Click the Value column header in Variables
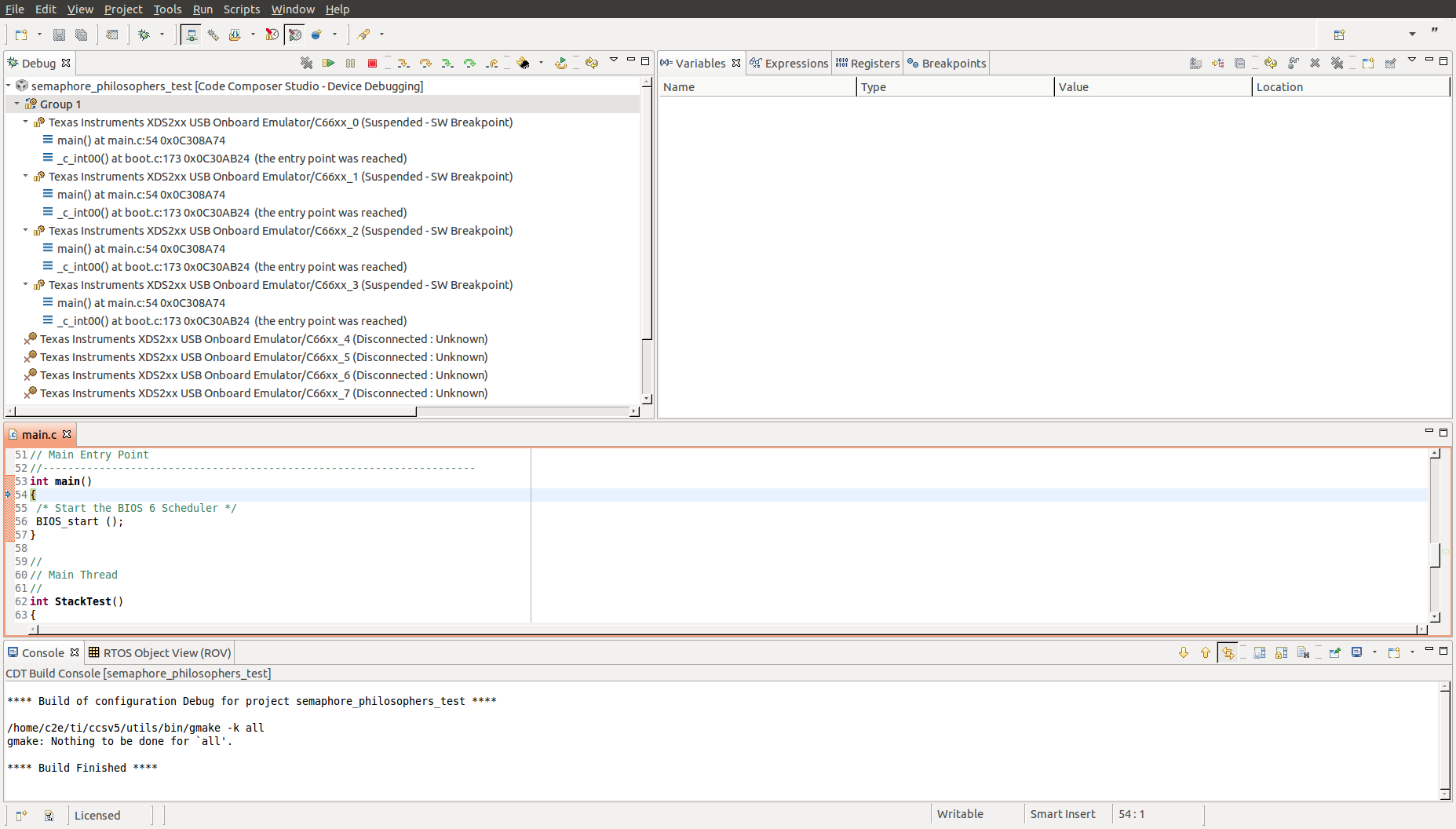Viewport: 1456px width, 829px height. (x=1152, y=86)
